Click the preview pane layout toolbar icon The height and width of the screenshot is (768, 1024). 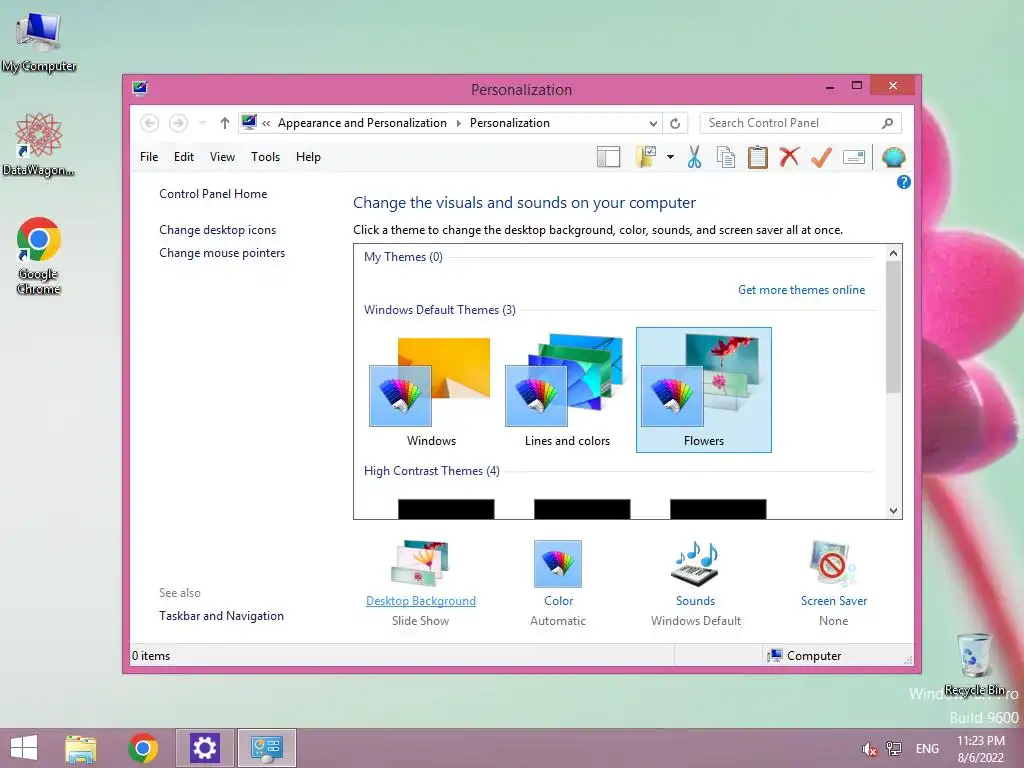click(x=608, y=157)
